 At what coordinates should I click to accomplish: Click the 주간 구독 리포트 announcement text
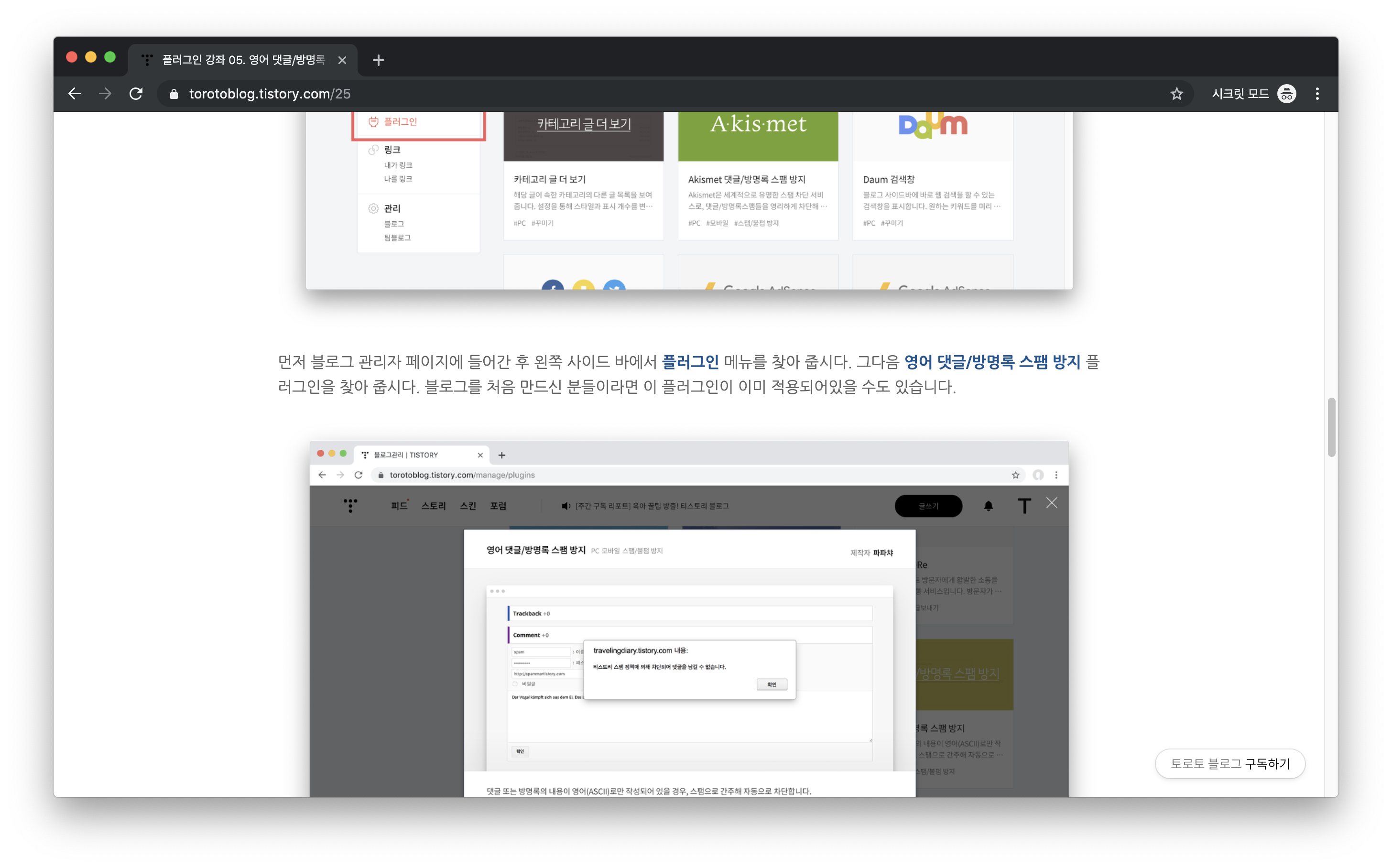652,506
